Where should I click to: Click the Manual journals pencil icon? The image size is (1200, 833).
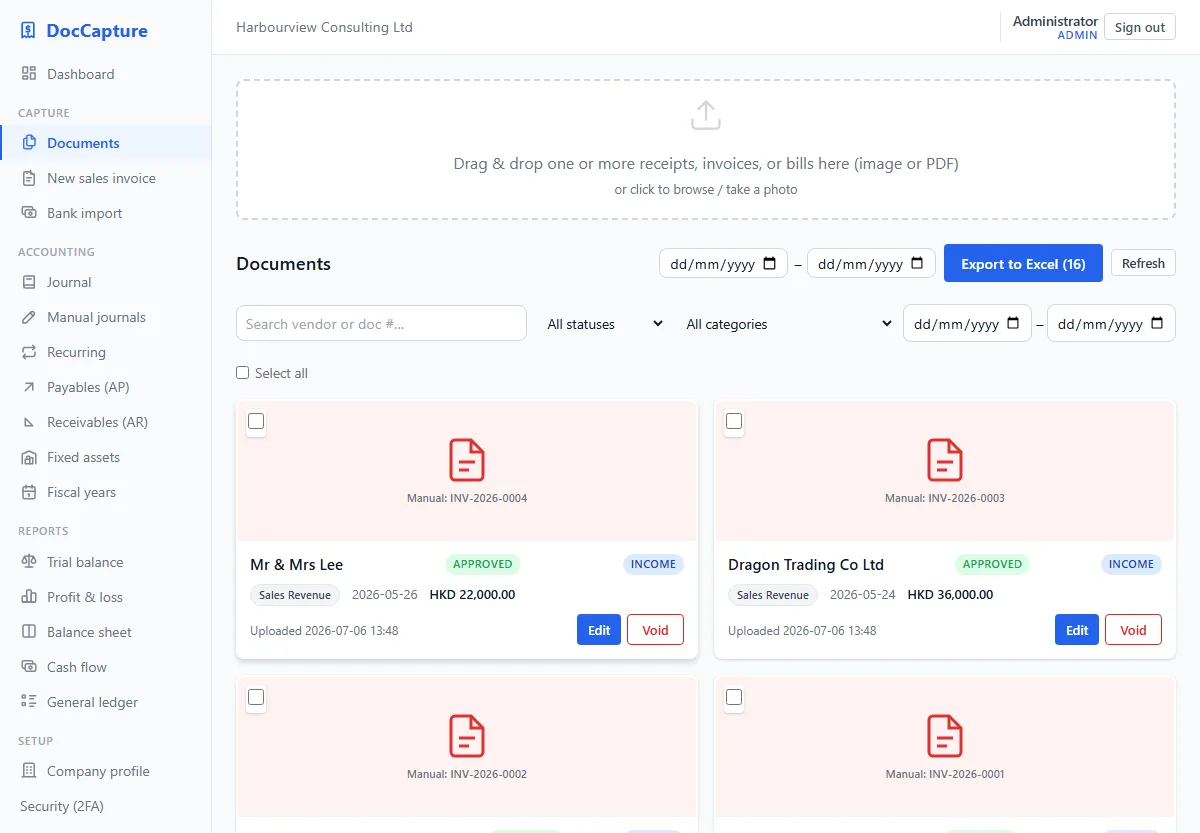click(29, 317)
